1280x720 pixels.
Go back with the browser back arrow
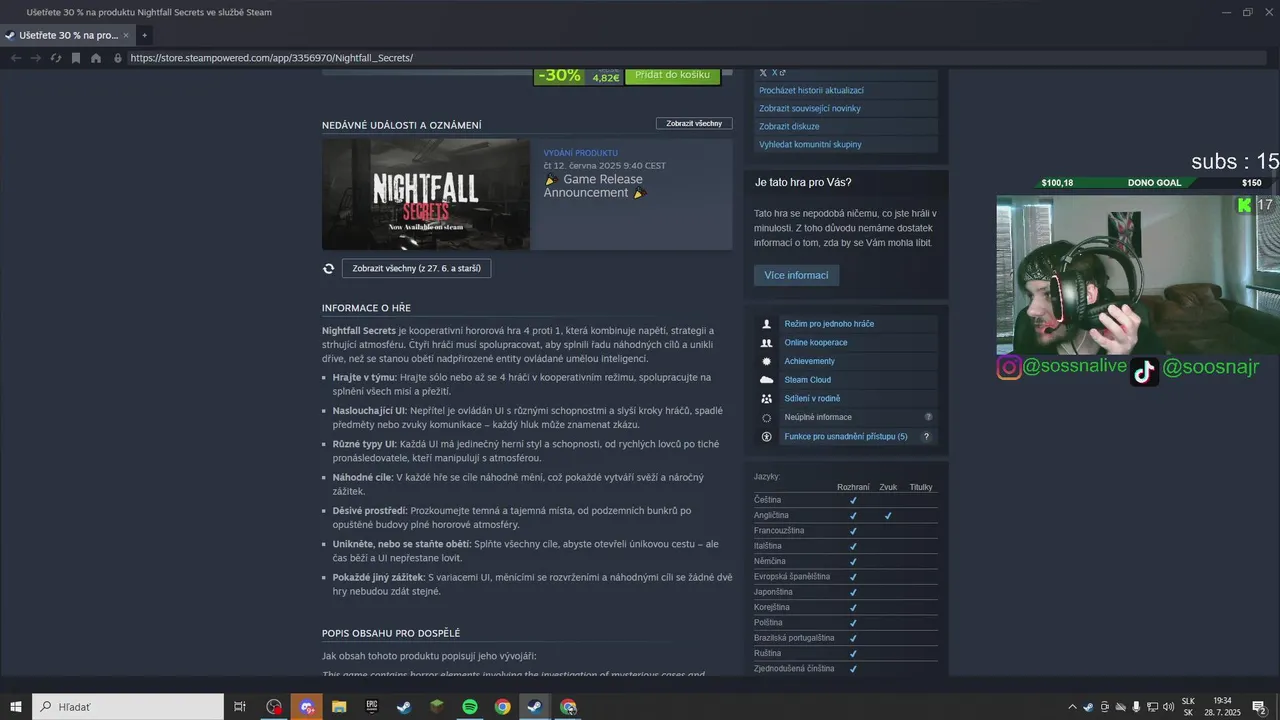[15, 58]
